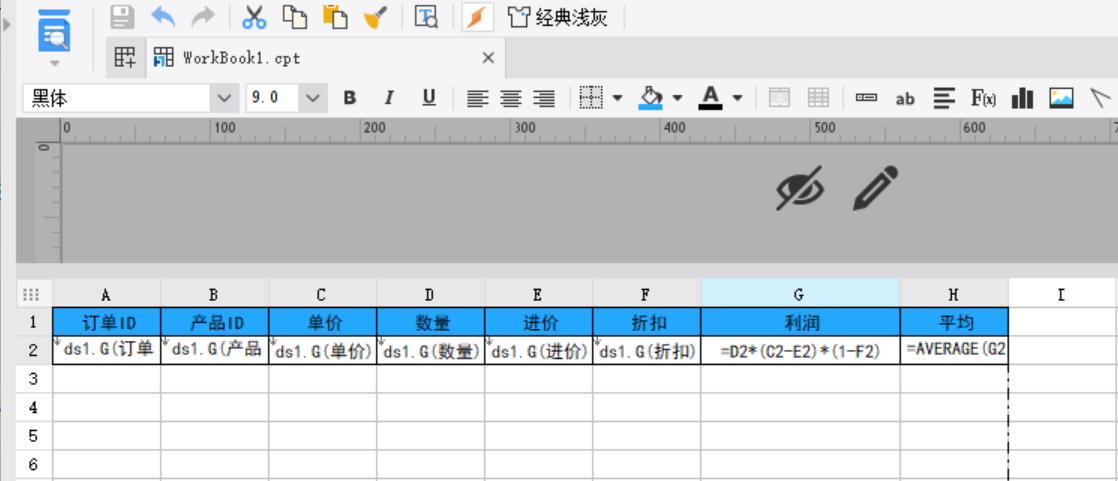
Task: Apply the blue fill color bucket
Action: (650, 98)
